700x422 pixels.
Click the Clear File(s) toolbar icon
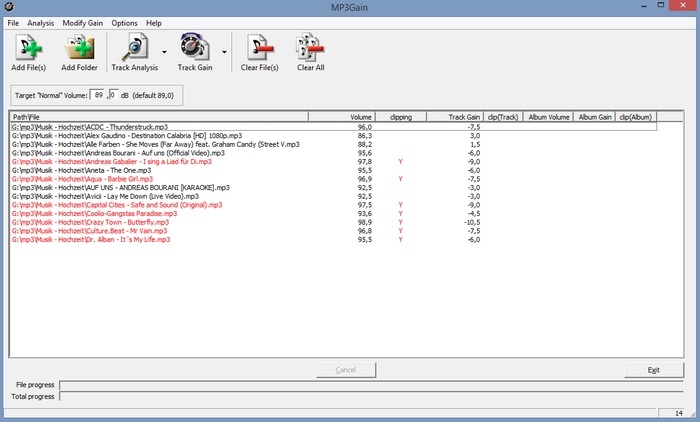259,47
